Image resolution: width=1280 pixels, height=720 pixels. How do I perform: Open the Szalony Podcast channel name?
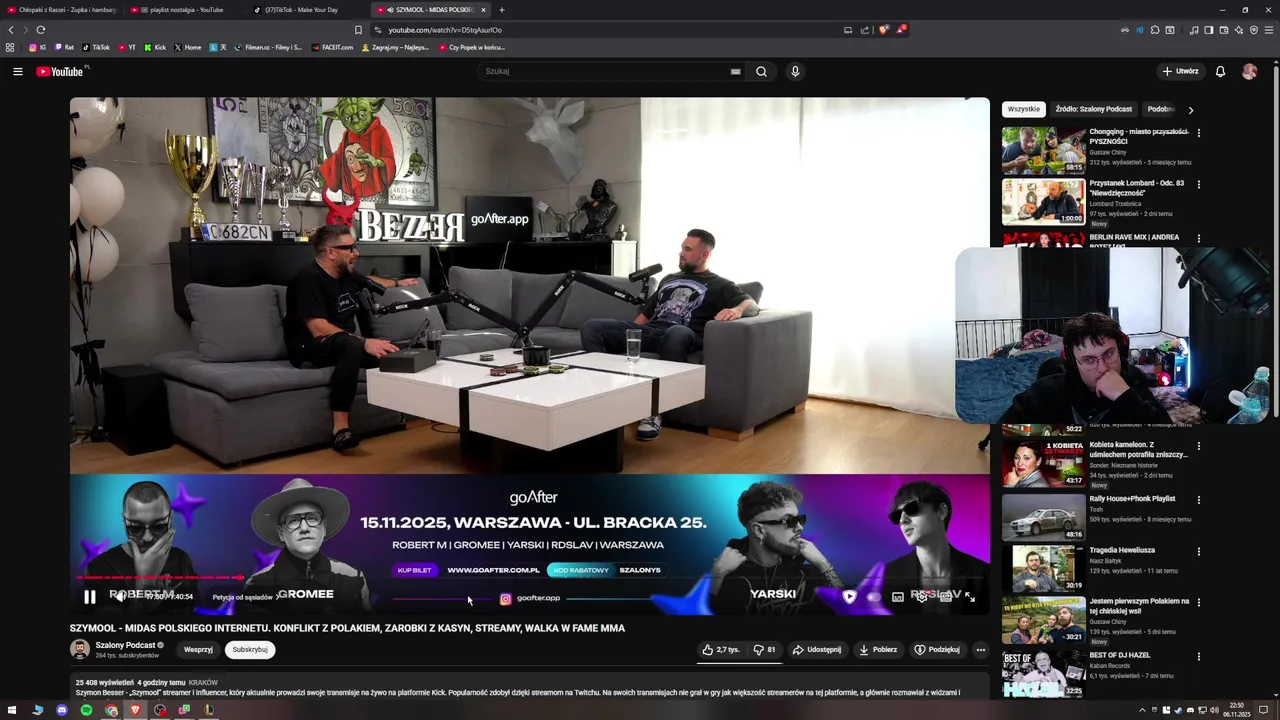tap(125, 645)
